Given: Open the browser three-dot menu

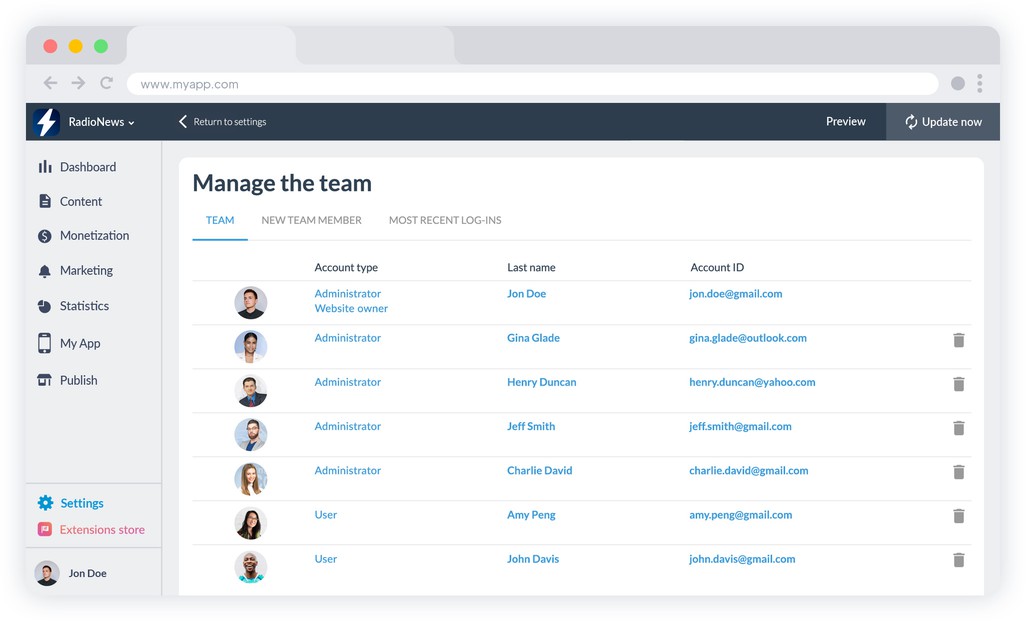Looking at the screenshot, I should click(x=980, y=83).
